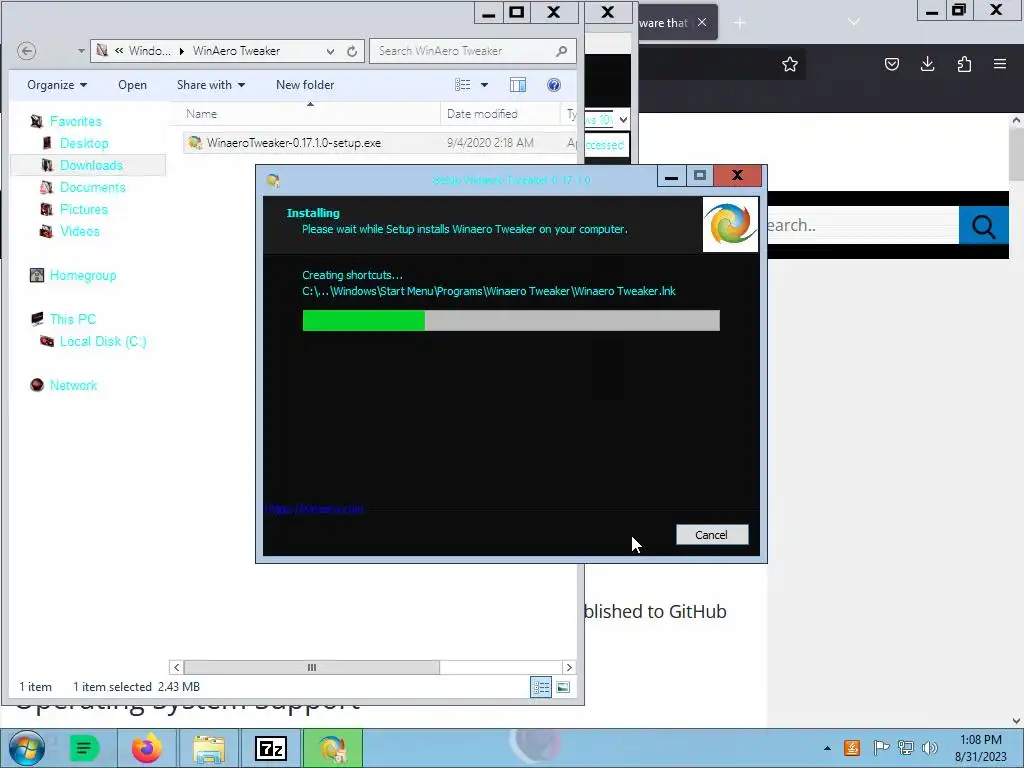Click Open in Explorer toolbar
The width and height of the screenshot is (1024, 768).
click(x=133, y=85)
